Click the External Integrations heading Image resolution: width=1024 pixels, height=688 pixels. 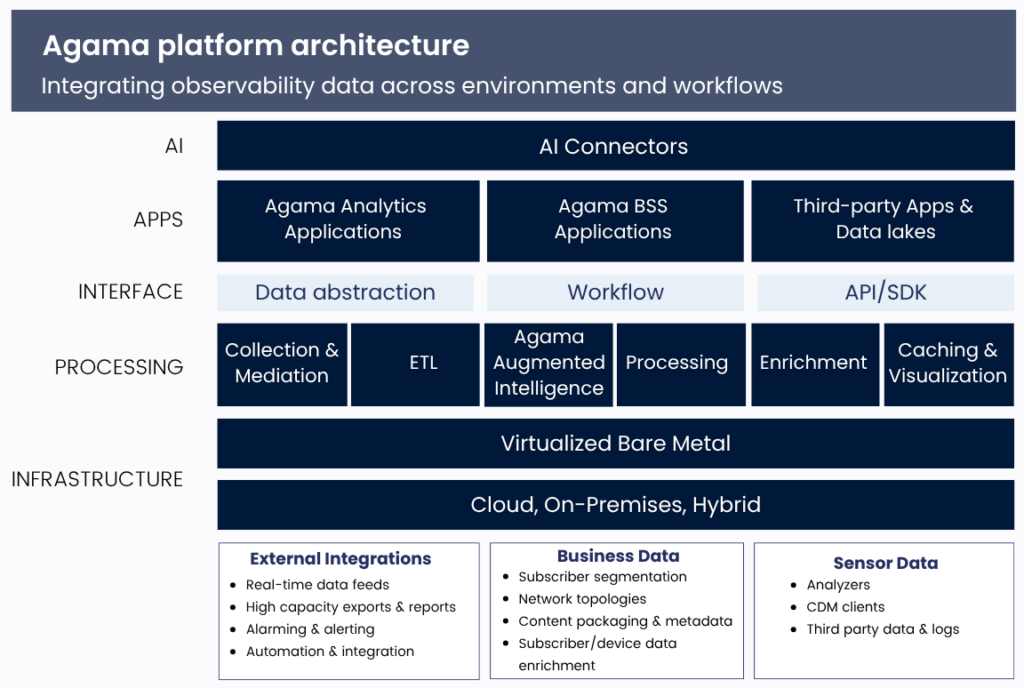(x=341, y=559)
